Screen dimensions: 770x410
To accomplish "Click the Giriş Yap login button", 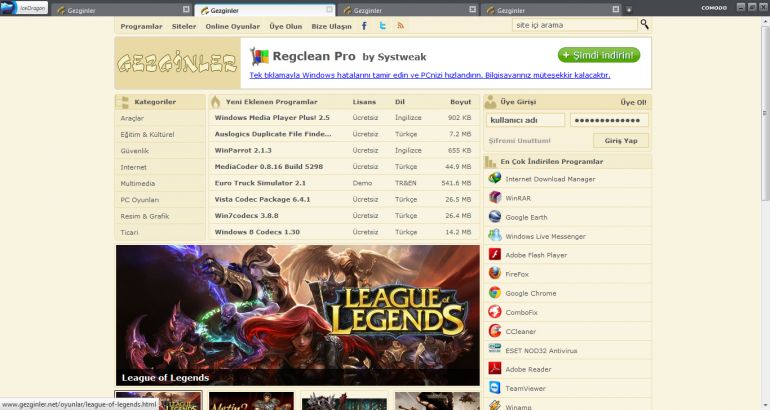I will tap(621, 140).
